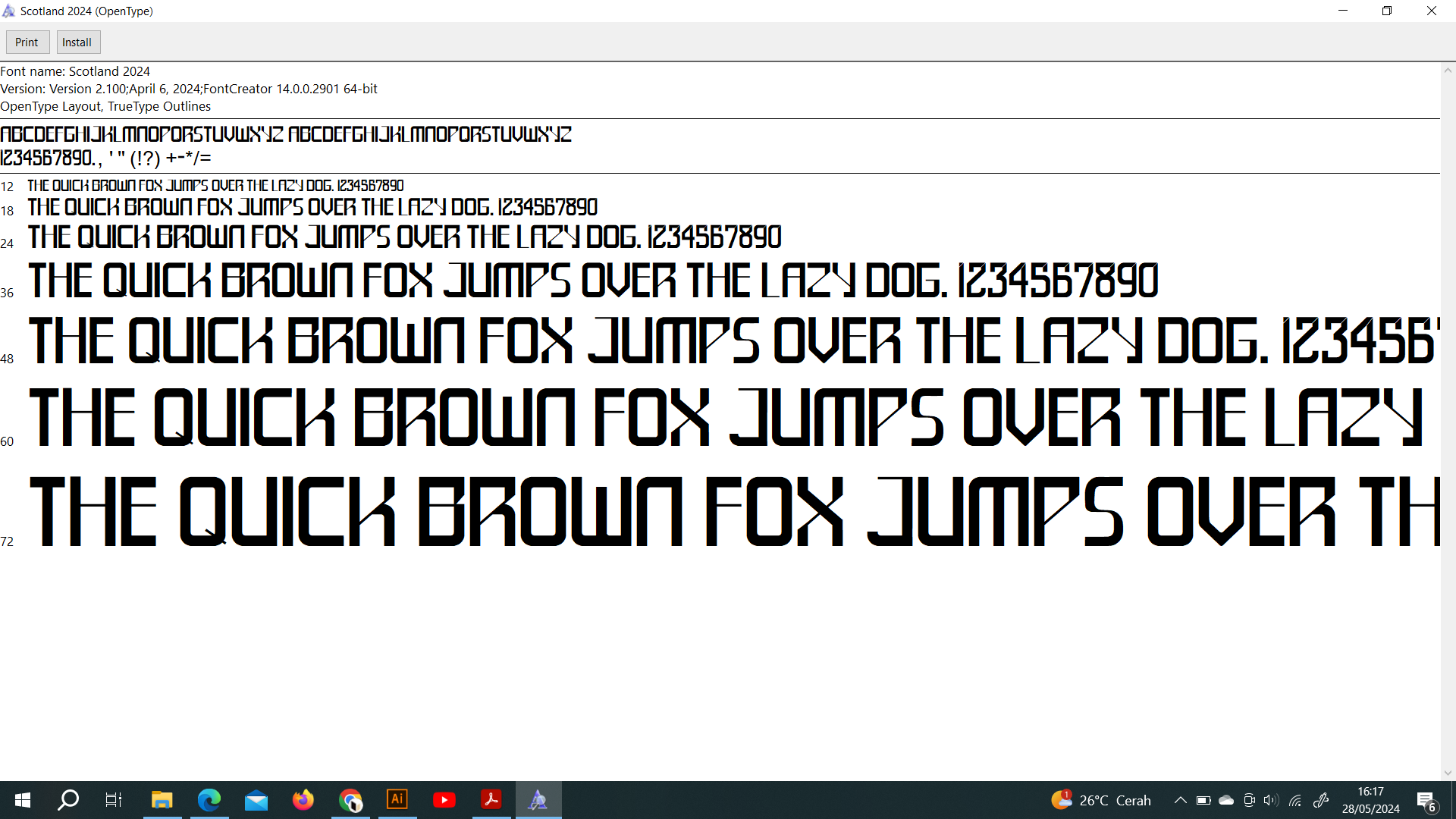This screenshot has width=1456, height=819.
Task: Open the notification center with 6 notifications
Action: point(1426,801)
